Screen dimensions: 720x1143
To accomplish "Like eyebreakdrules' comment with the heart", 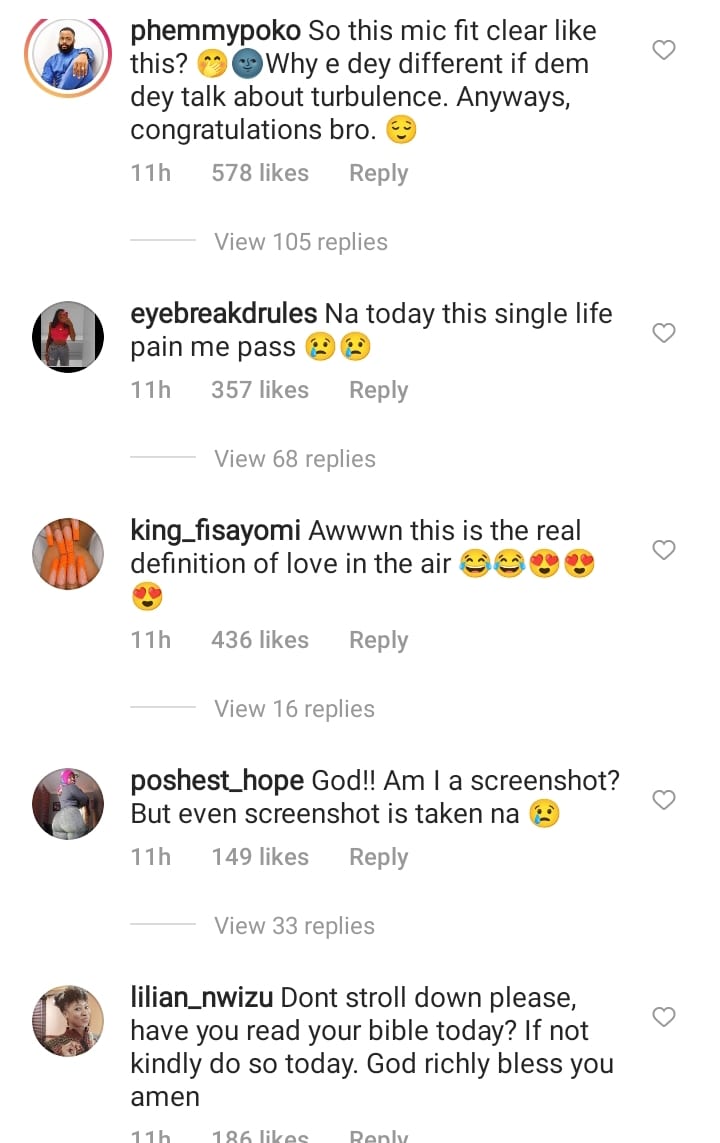I will pos(664,333).
